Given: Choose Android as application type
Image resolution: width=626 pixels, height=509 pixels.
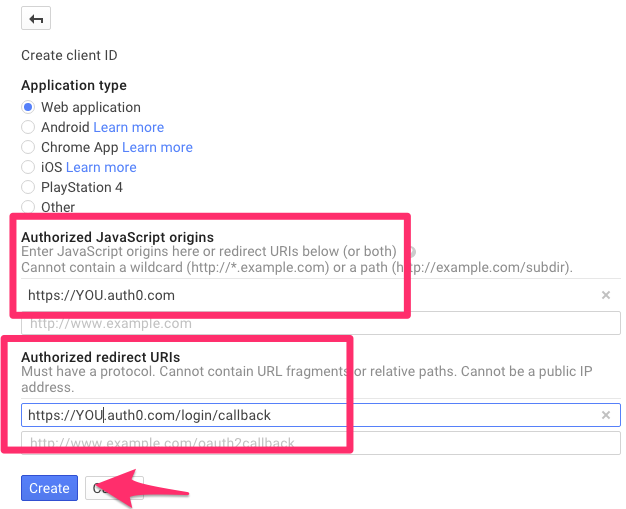Looking at the screenshot, I should click(x=29, y=127).
